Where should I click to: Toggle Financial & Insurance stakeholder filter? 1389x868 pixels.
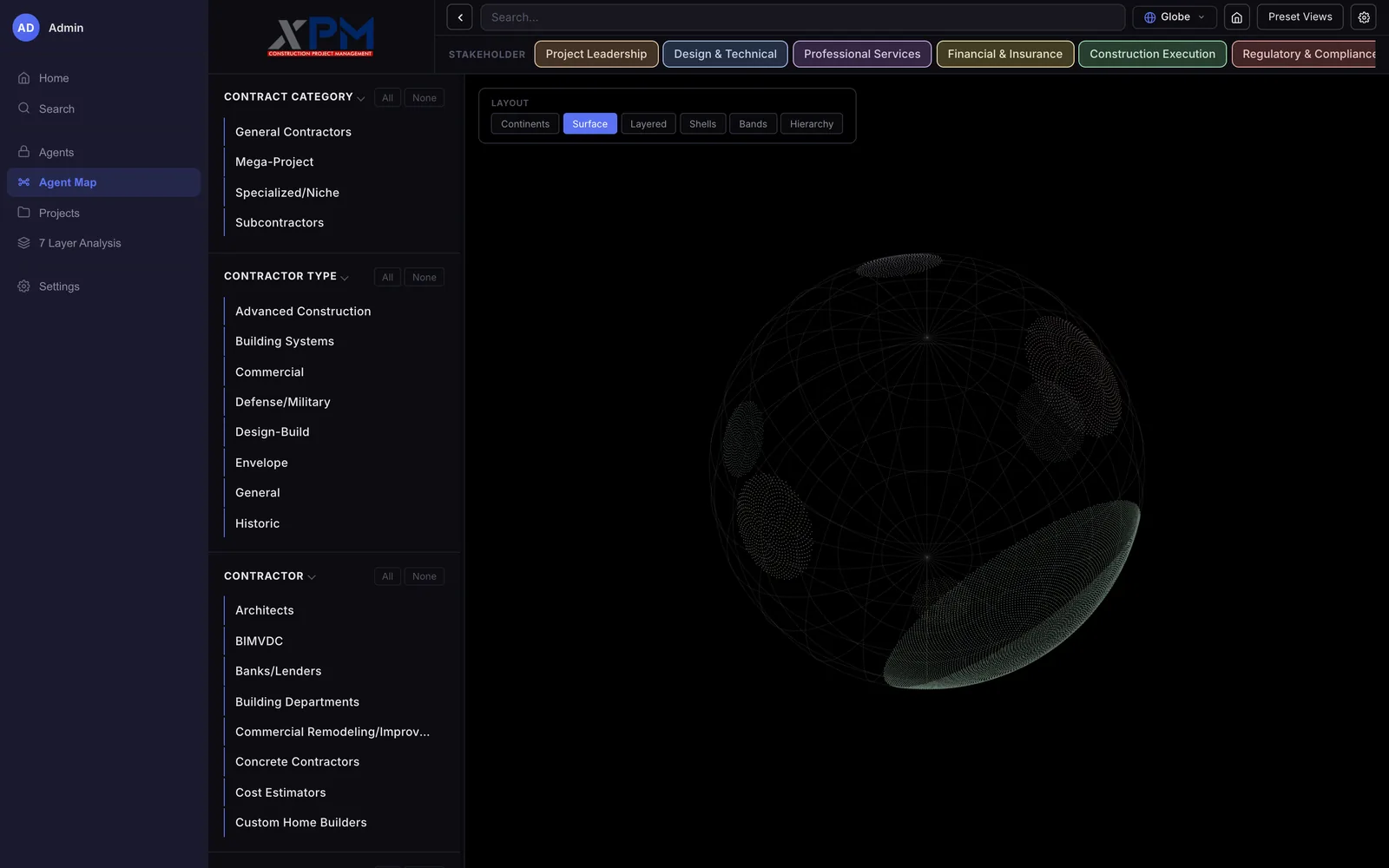pos(1004,54)
